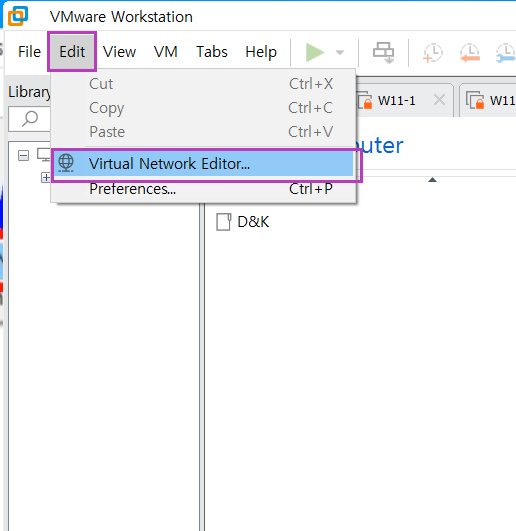Click the computer icon in the library tree
Viewport: 516px width, 531px height.
pyautogui.click(x=44, y=155)
